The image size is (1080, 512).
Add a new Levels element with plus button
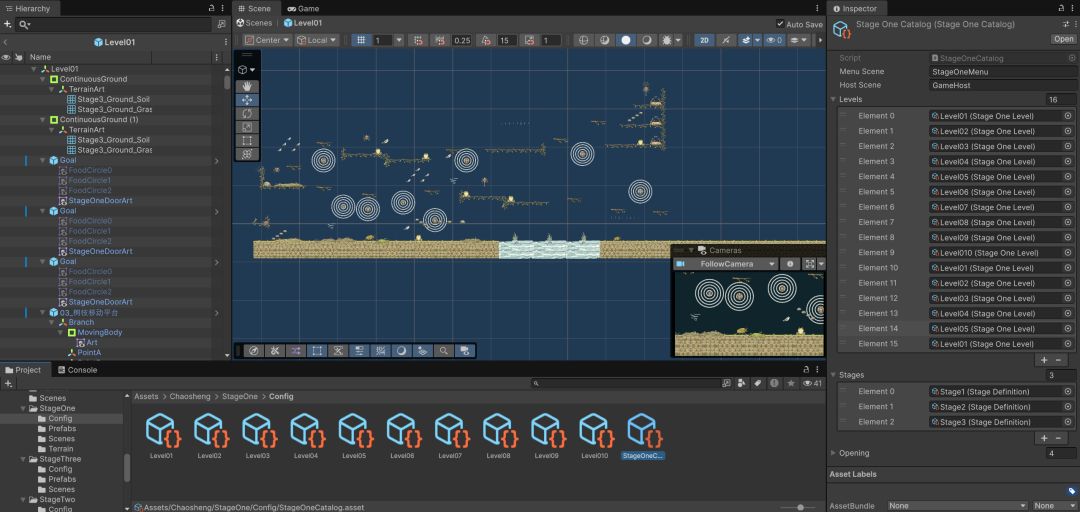1043,360
